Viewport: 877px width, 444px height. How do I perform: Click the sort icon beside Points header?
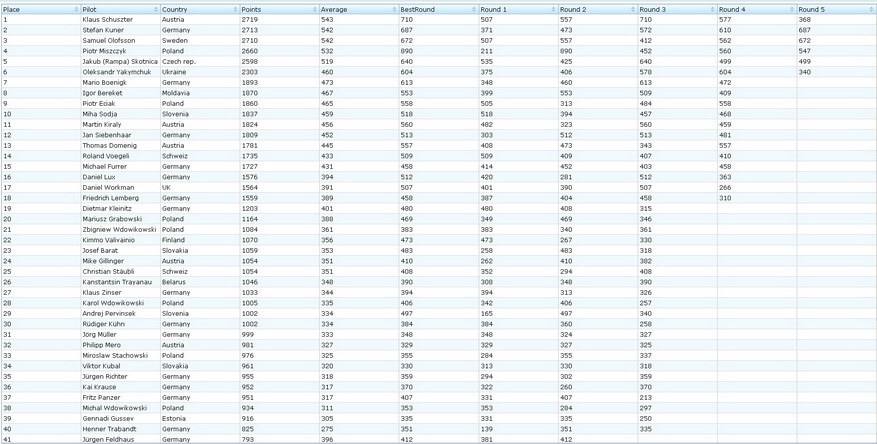(314, 9)
